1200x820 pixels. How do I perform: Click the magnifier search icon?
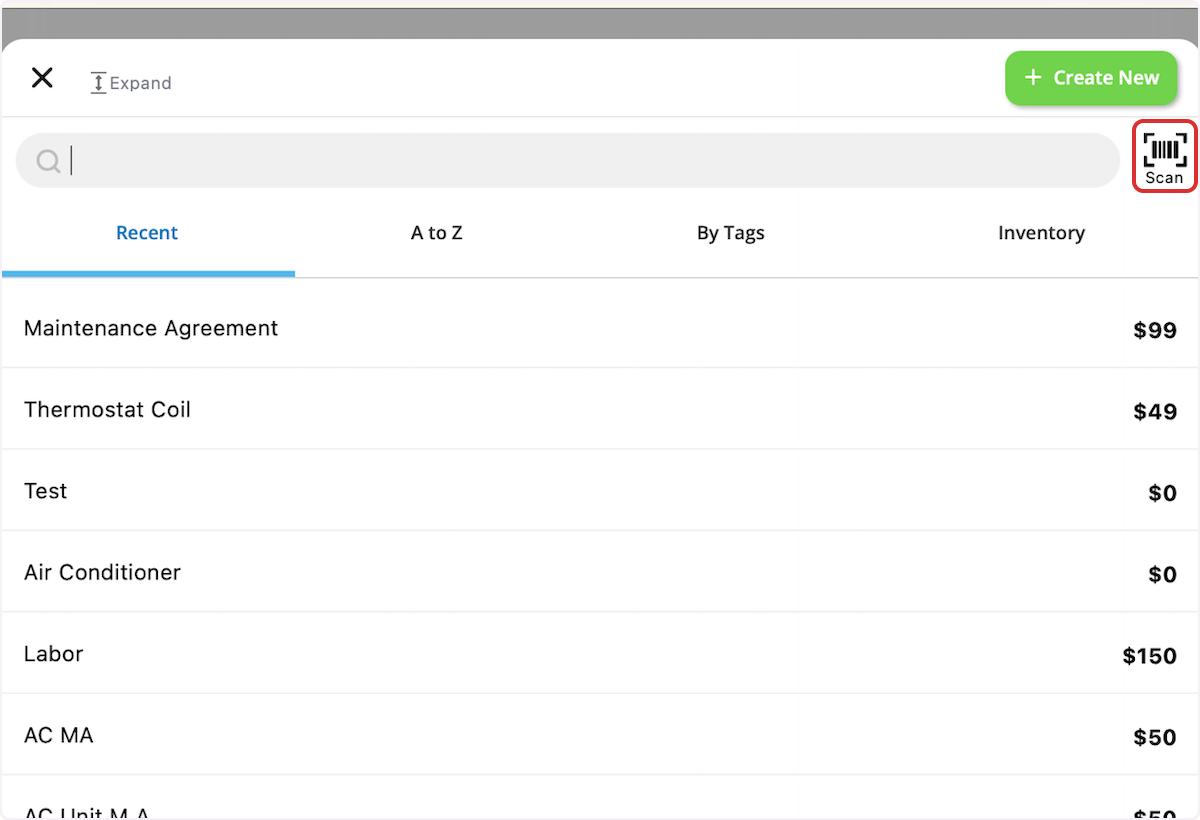coord(48,161)
